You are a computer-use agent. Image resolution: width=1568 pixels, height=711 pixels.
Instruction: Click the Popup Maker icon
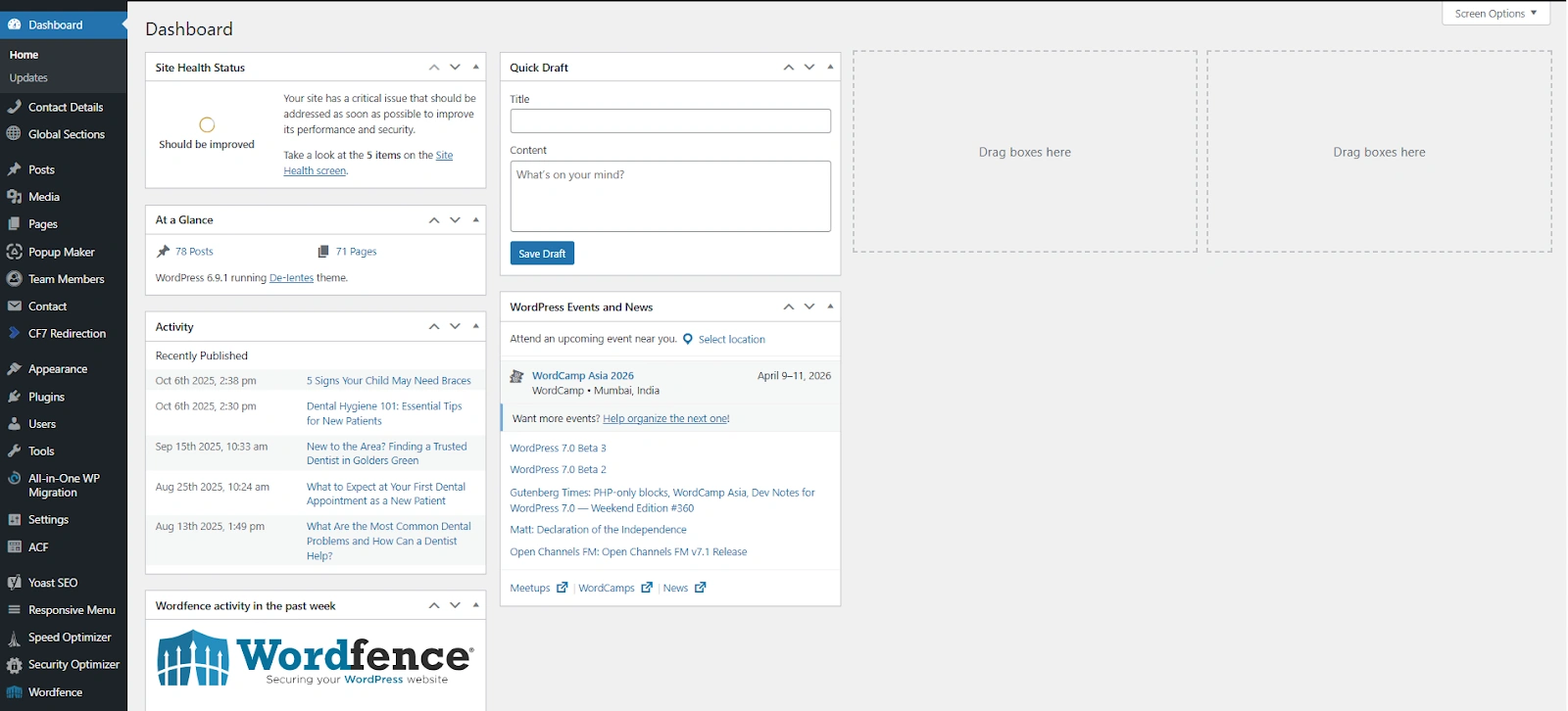(14, 252)
